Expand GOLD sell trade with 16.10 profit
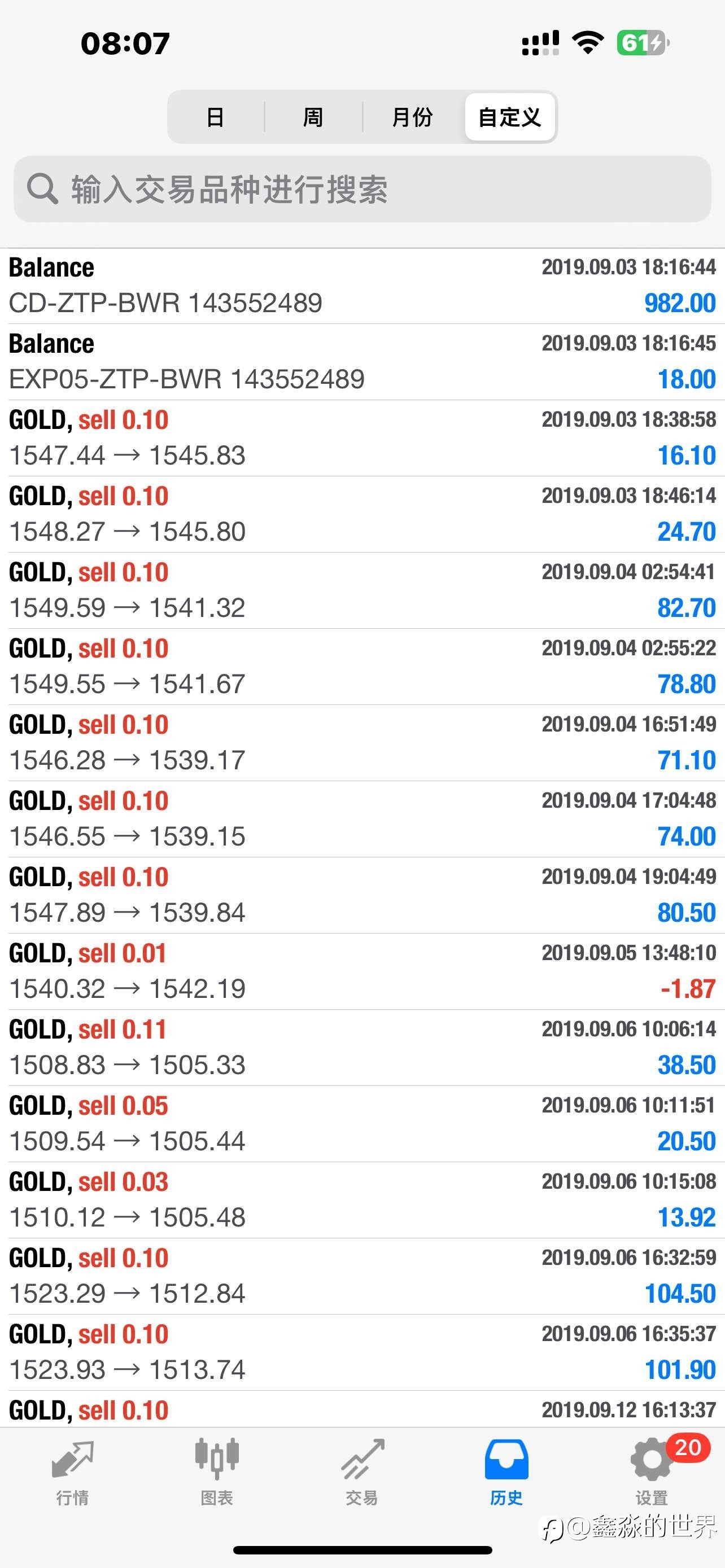The height and width of the screenshot is (1568, 725). (x=362, y=438)
